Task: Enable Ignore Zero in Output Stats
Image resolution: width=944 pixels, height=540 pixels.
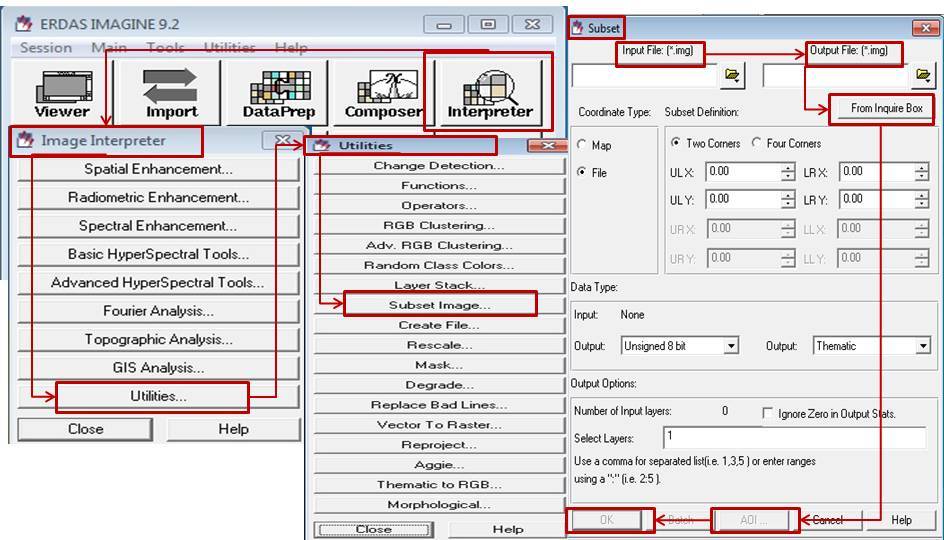Action: coord(768,414)
